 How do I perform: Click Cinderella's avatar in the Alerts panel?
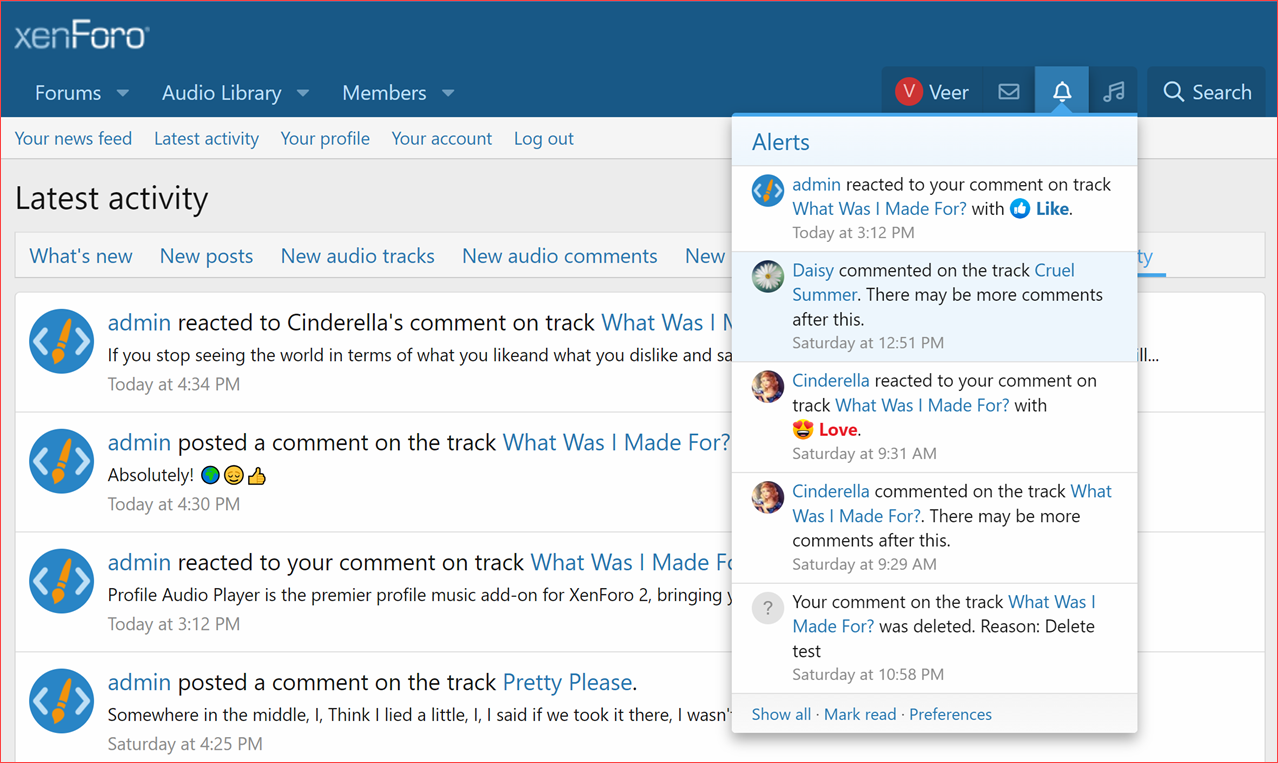point(767,386)
